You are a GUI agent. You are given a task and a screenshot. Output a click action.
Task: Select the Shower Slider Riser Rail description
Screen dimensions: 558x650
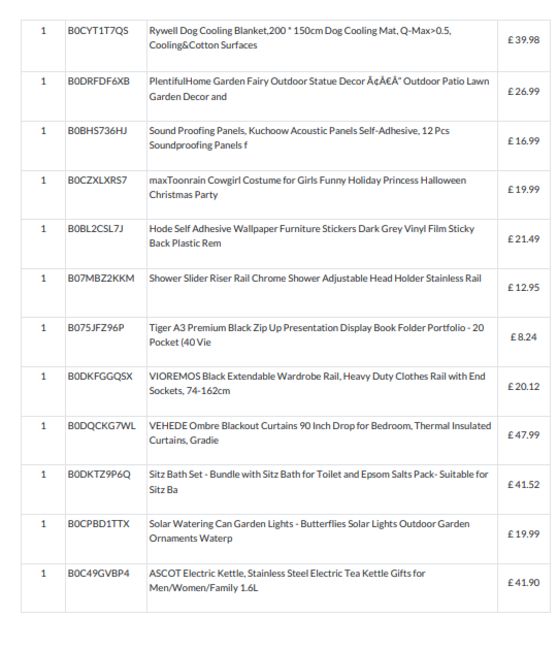[315, 278]
